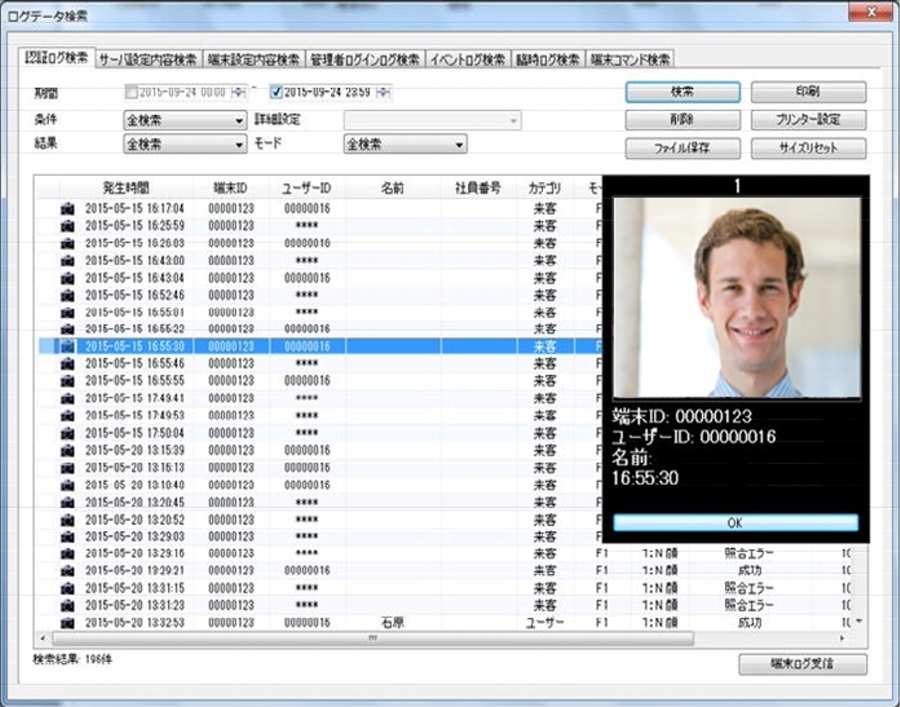This screenshot has width=900, height=707.
Task: Sort by 名前 column header
Action: 393,188
